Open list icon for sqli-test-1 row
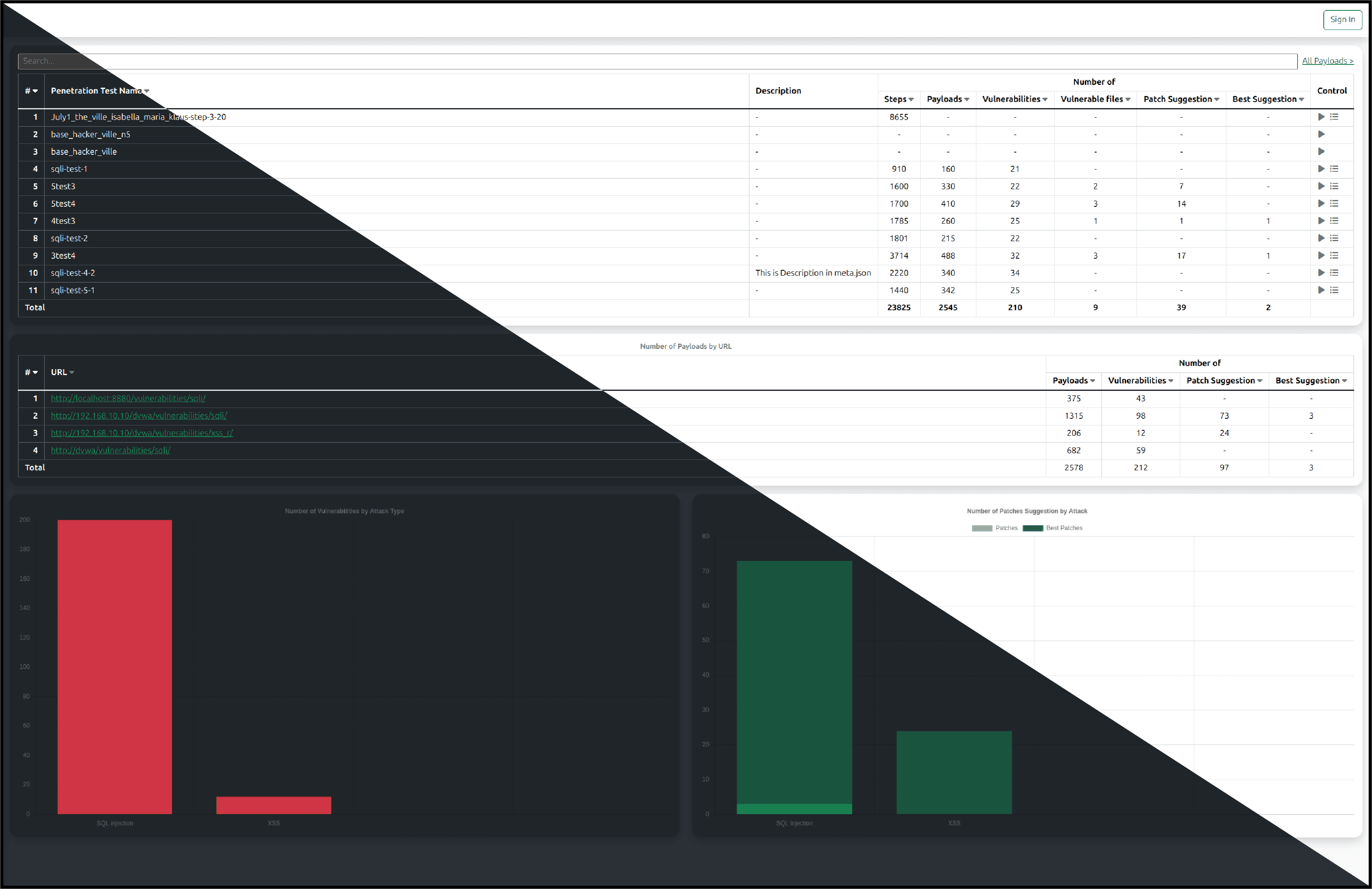1372x889 pixels. [1334, 169]
